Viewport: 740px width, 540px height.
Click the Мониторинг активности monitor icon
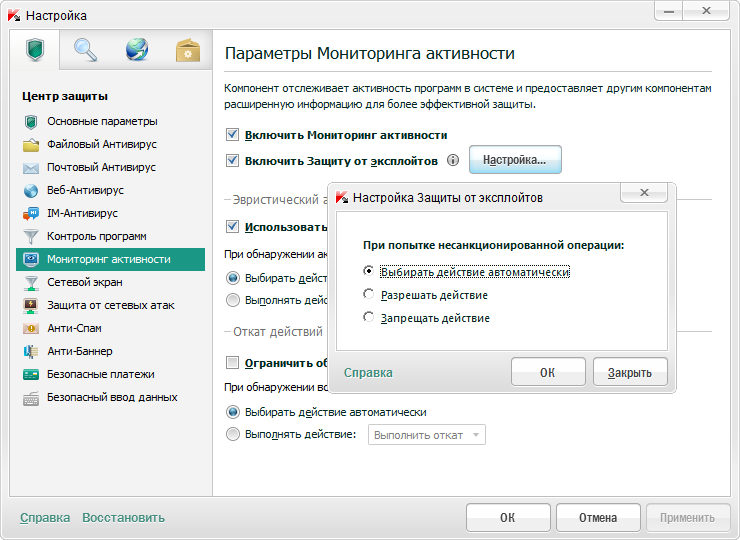pyautogui.click(x=31, y=260)
